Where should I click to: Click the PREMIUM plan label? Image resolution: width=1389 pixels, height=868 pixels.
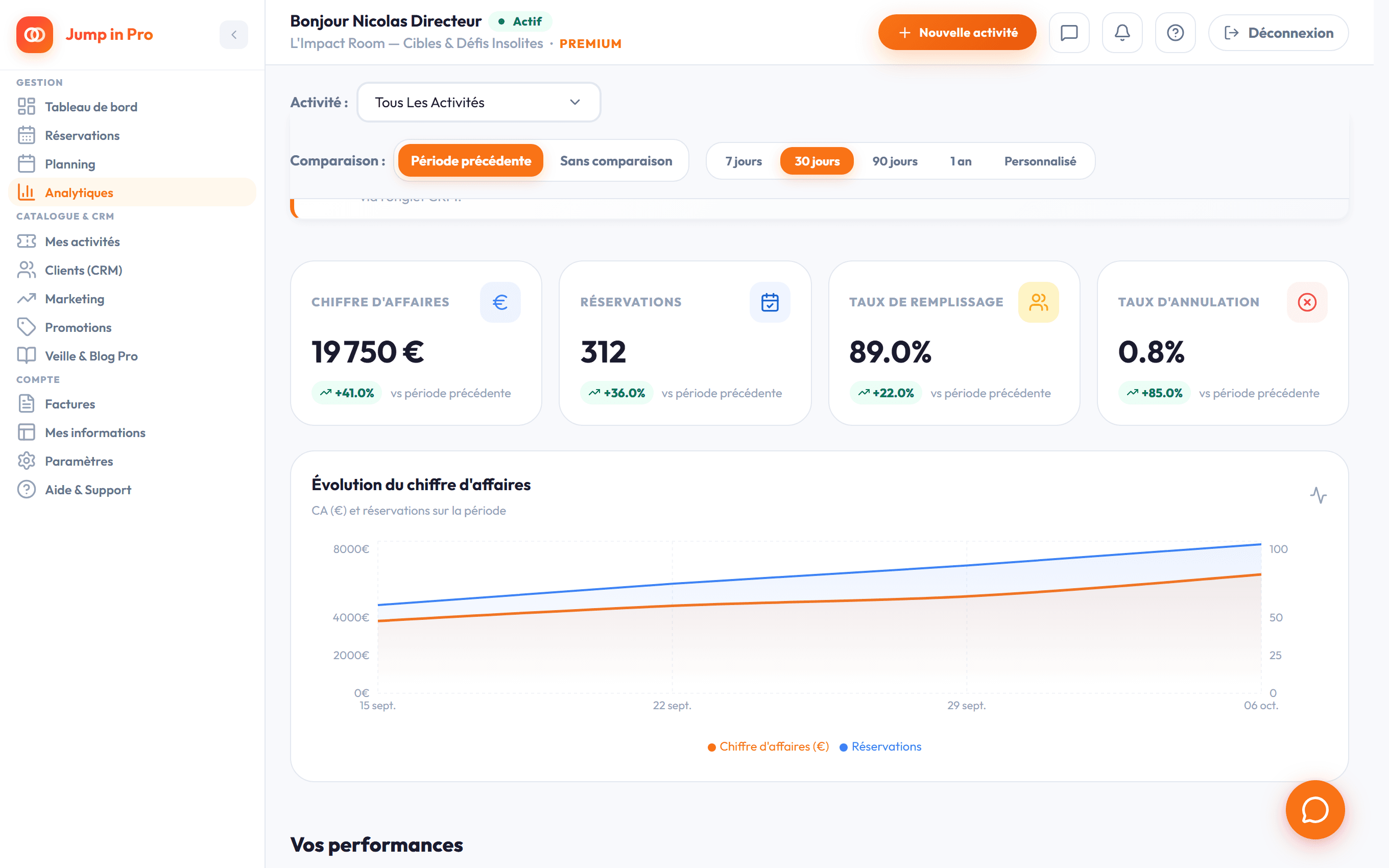pyautogui.click(x=590, y=43)
